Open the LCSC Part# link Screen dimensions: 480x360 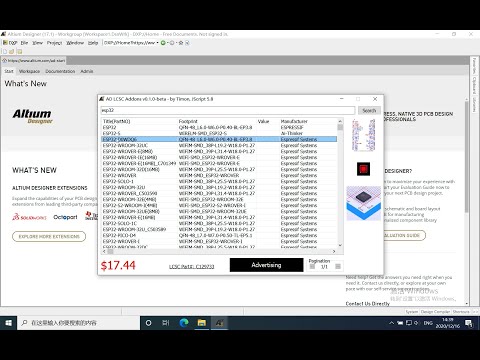[x=192, y=266]
